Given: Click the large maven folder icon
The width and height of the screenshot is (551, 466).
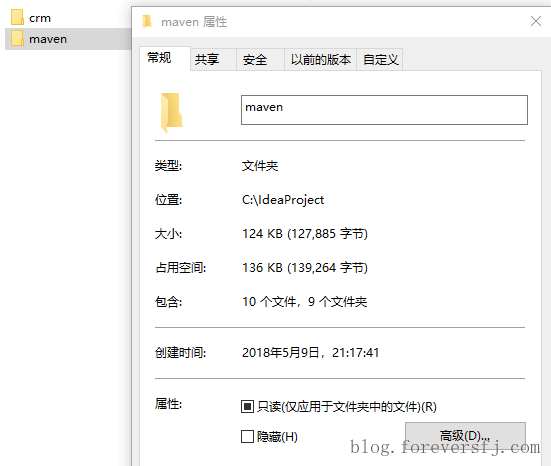Looking at the screenshot, I should point(171,112).
